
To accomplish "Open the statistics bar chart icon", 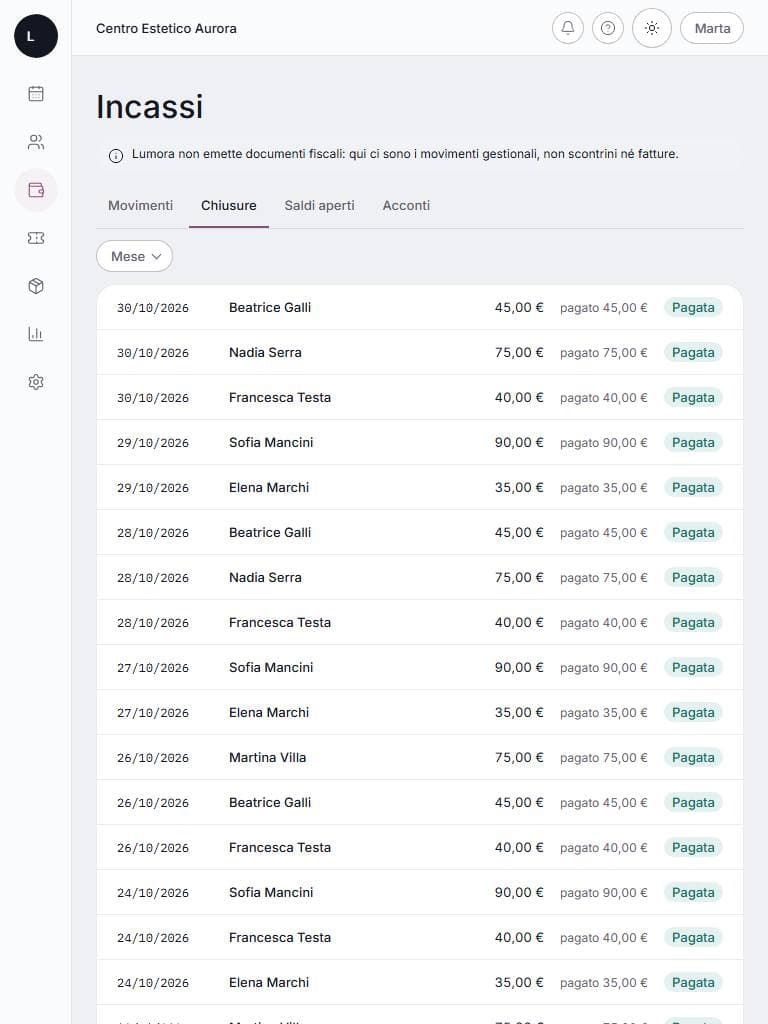I will [36, 334].
